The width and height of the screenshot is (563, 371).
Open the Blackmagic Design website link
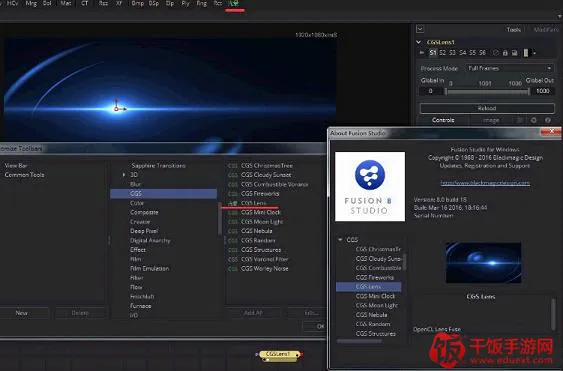point(485,183)
